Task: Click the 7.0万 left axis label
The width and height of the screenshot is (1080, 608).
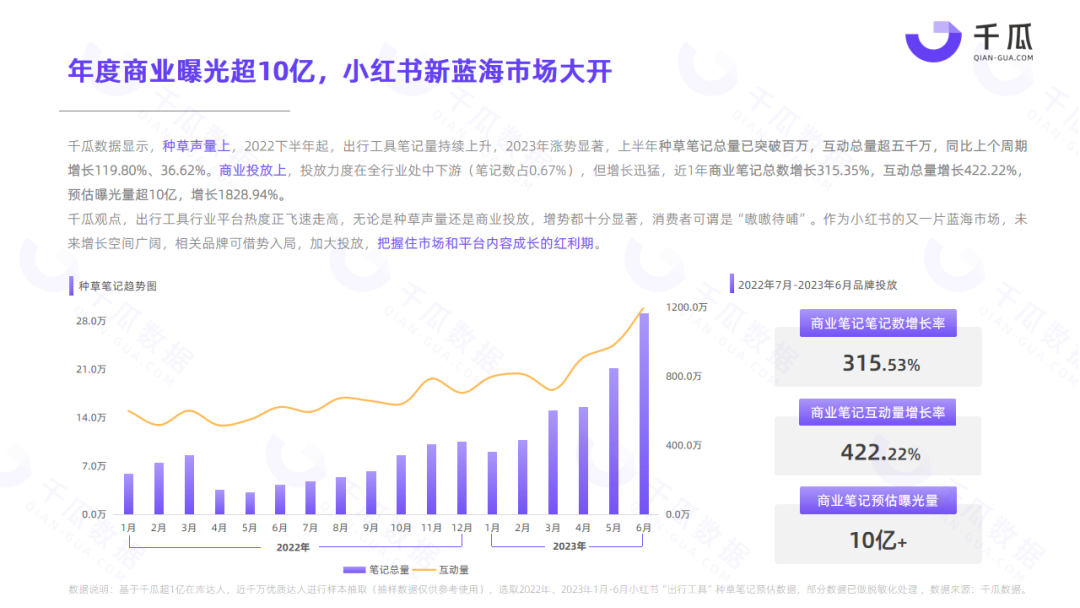Action: 94,465
